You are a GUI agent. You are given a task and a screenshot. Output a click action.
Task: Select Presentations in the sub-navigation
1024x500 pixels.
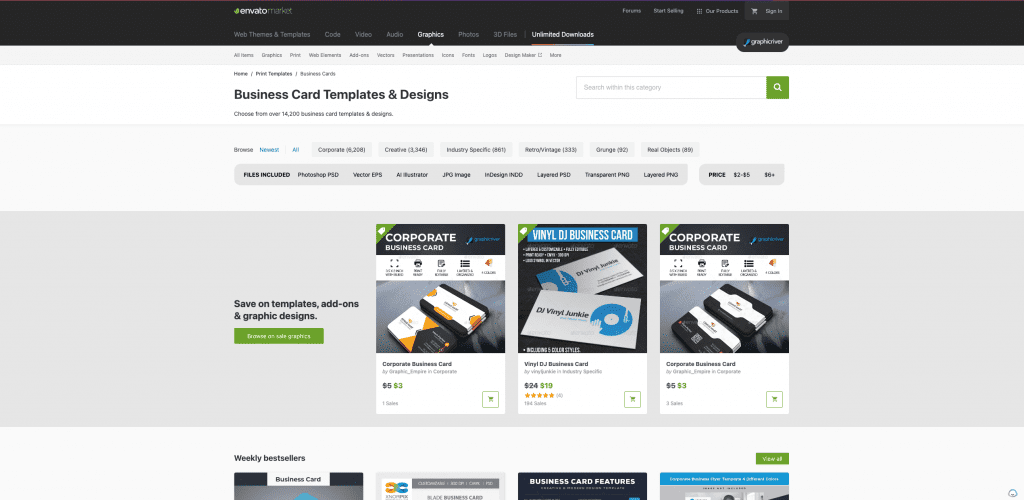click(418, 55)
